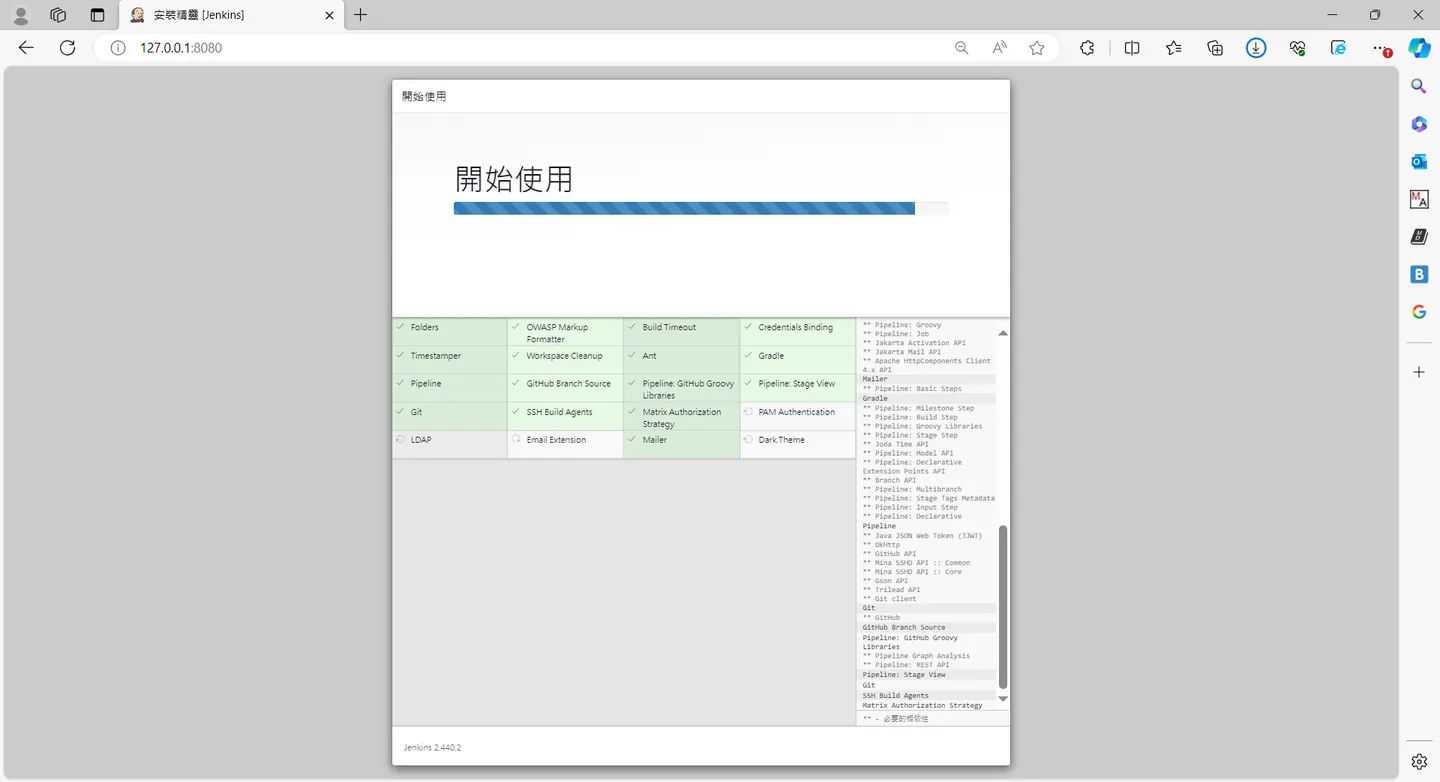
Task: Enable split screen view
Action: tap(1132, 47)
